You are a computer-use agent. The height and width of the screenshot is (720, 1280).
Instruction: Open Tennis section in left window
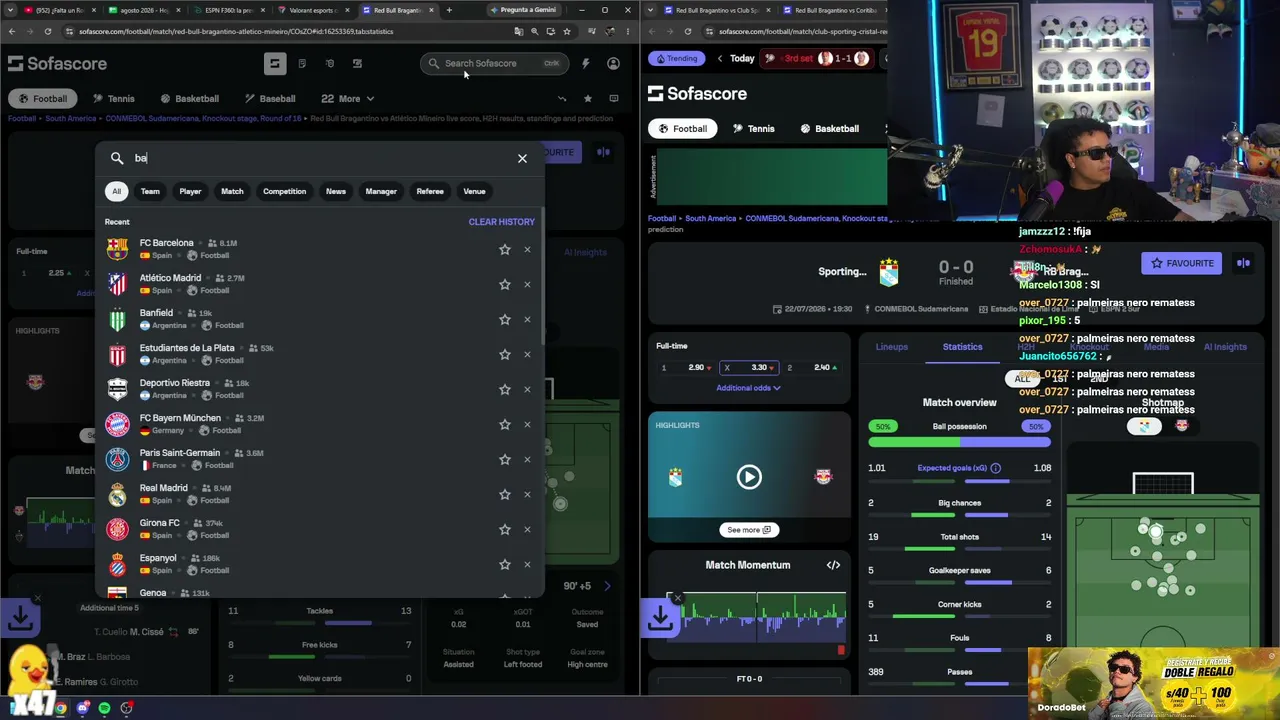click(x=113, y=99)
